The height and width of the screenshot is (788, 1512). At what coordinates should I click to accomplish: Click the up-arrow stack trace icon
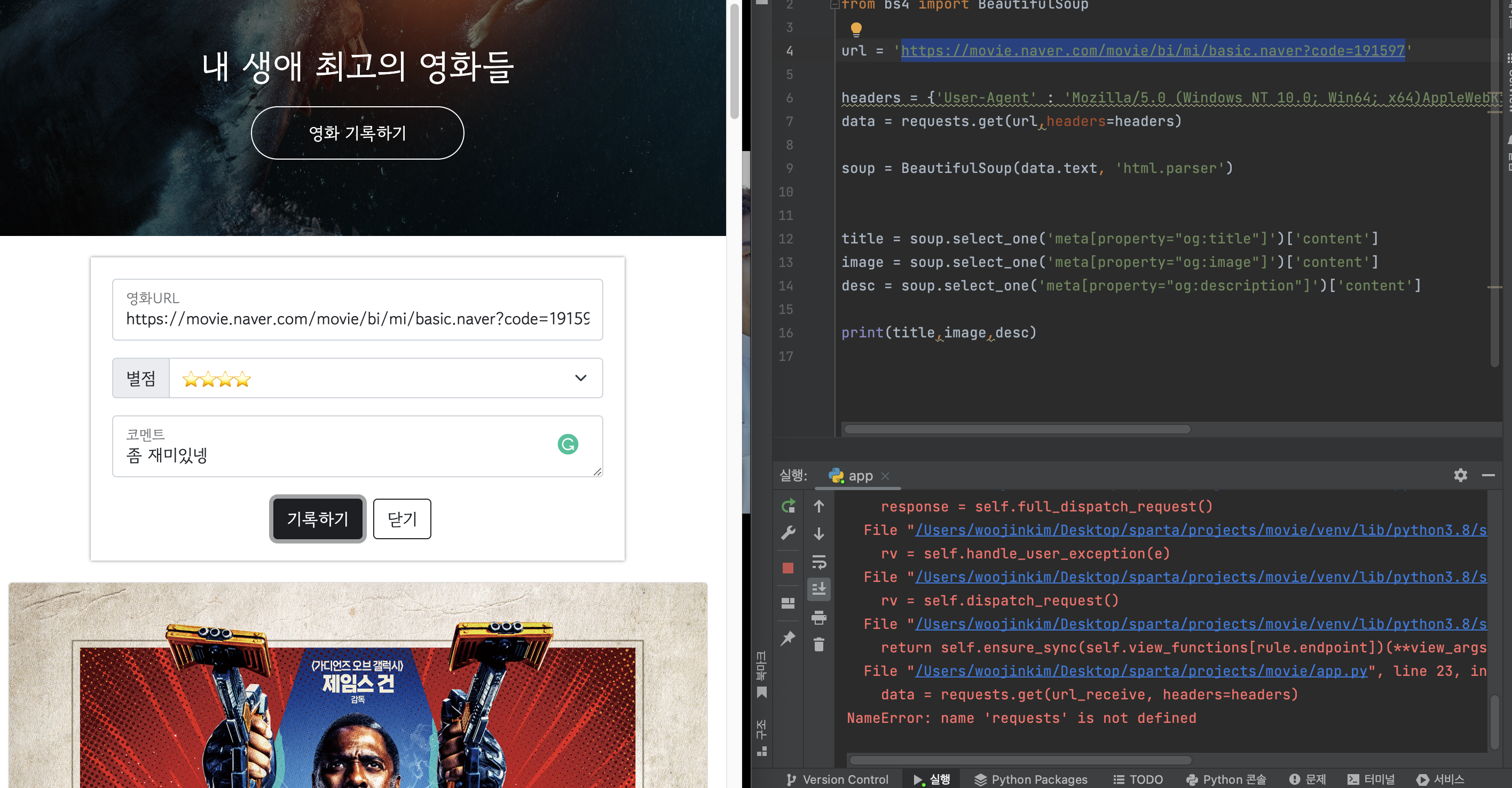pyautogui.click(x=819, y=506)
